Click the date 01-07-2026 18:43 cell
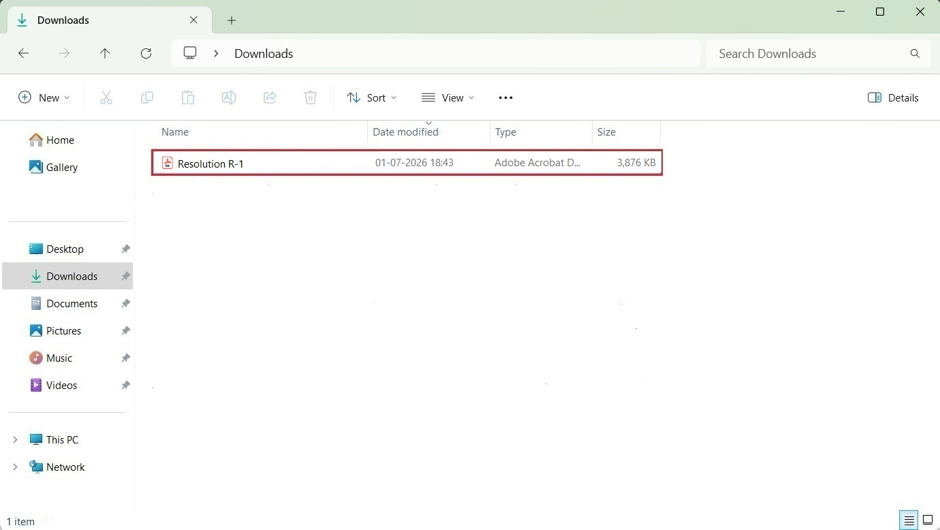 [414, 162]
